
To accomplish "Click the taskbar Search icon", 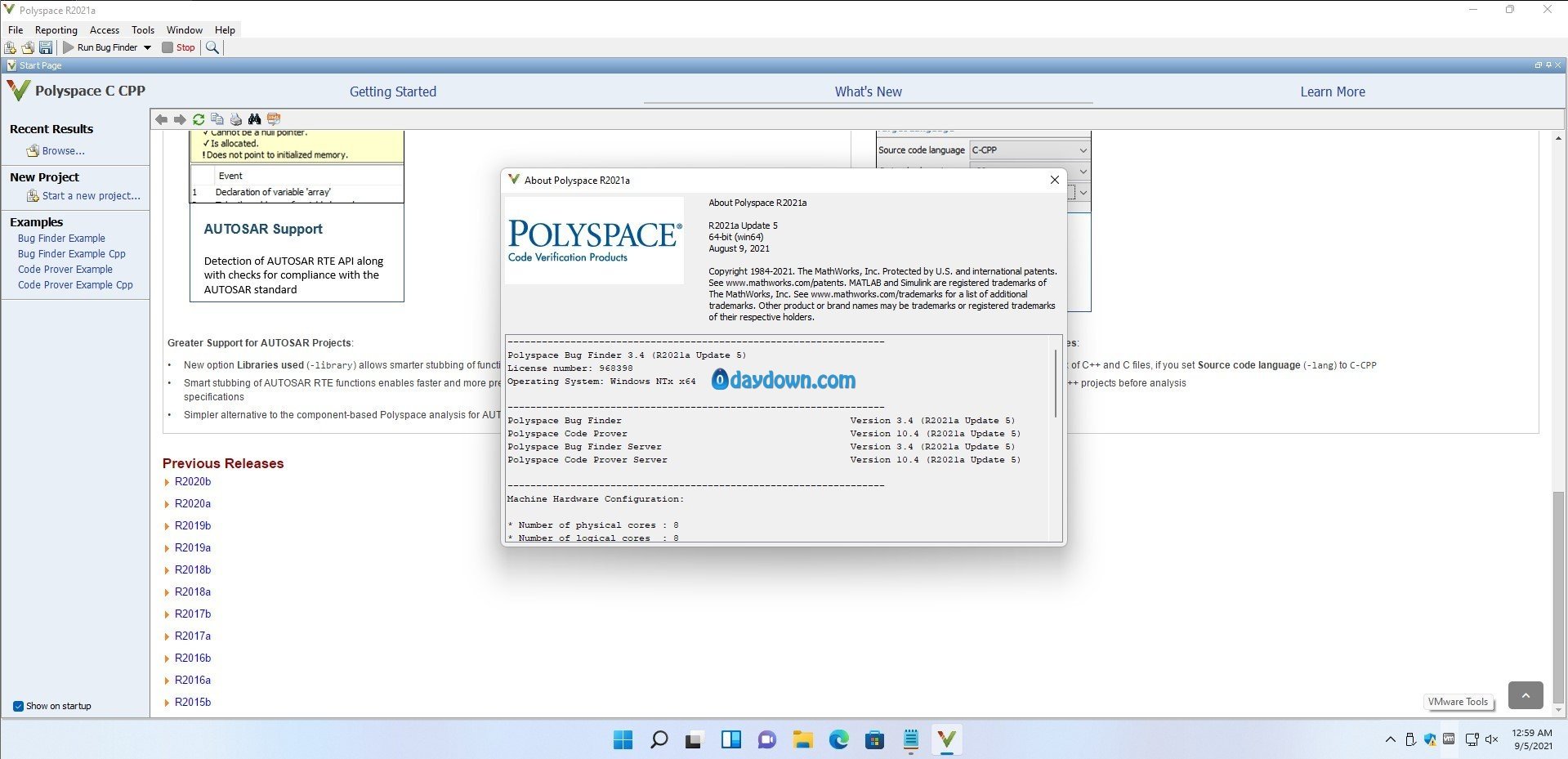I will point(659,739).
